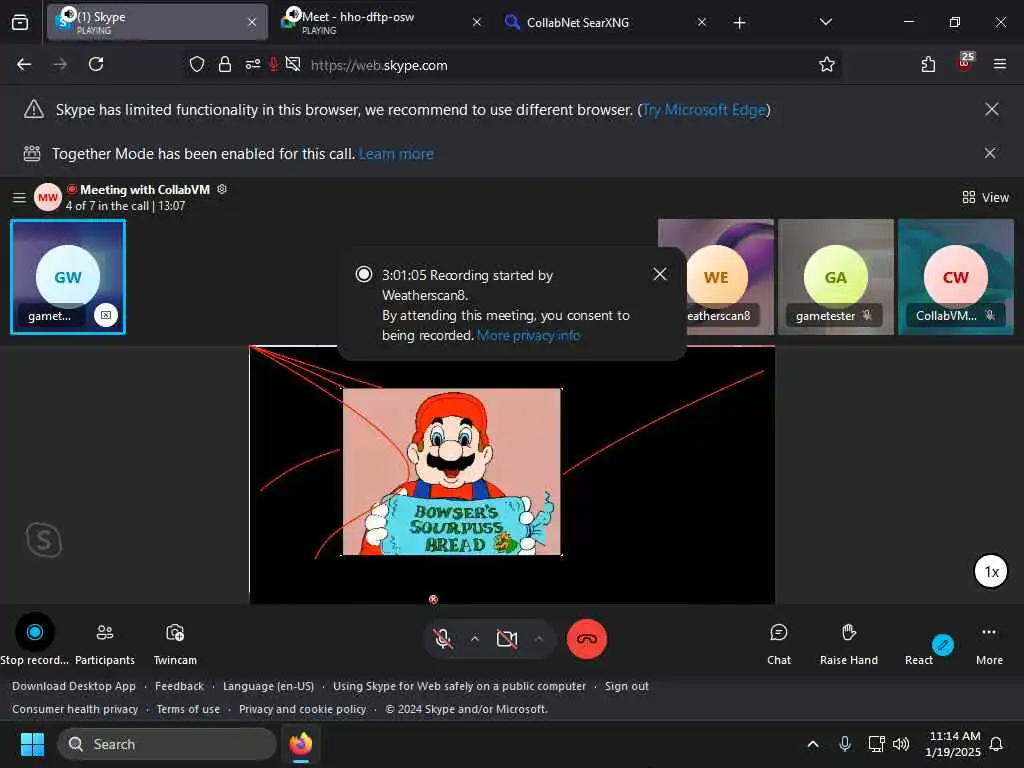
Task: Open More privacy info link
Action: click(528, 335)
